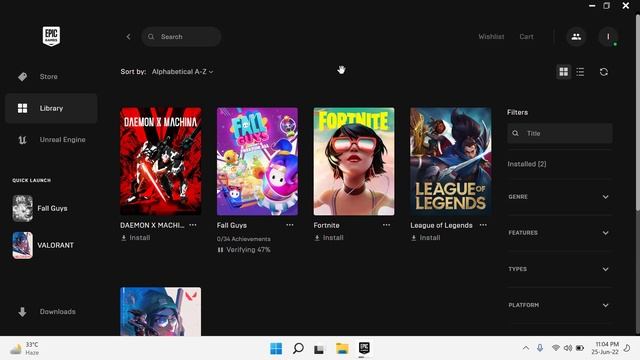Click the Search input field

point(181,37)
